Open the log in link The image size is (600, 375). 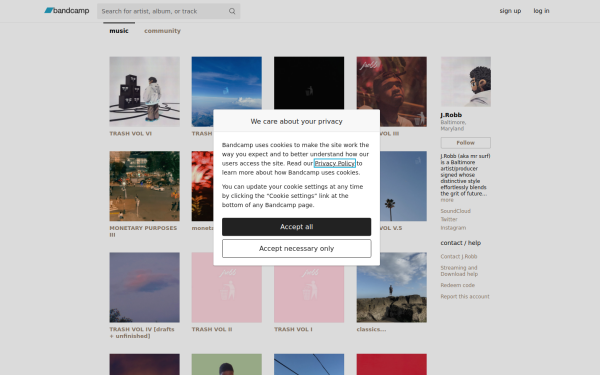click(541, 11)
